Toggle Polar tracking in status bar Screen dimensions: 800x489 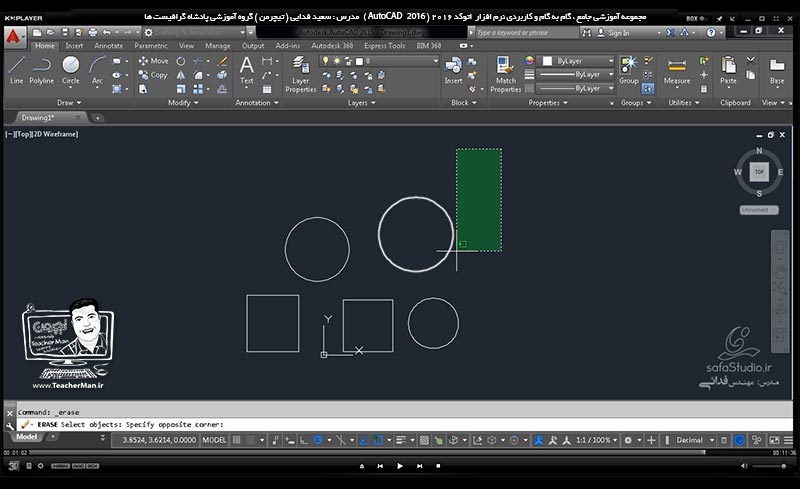pos(318,440)
